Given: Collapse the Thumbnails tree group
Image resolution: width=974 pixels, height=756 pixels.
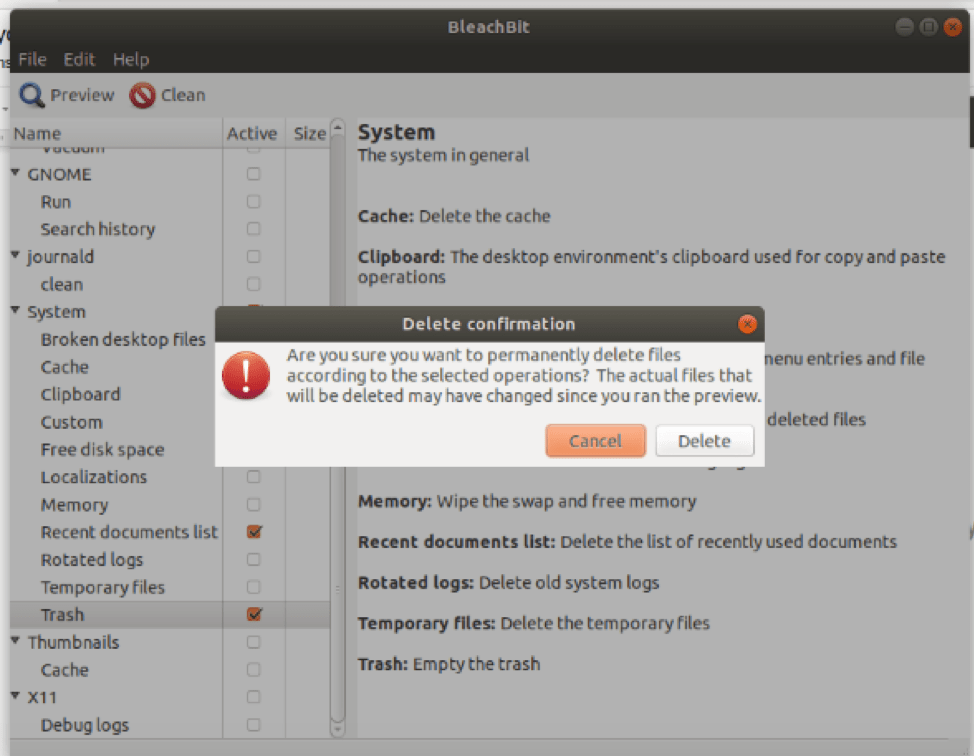Looking at the screenshot, I should (x=16, y=640).
